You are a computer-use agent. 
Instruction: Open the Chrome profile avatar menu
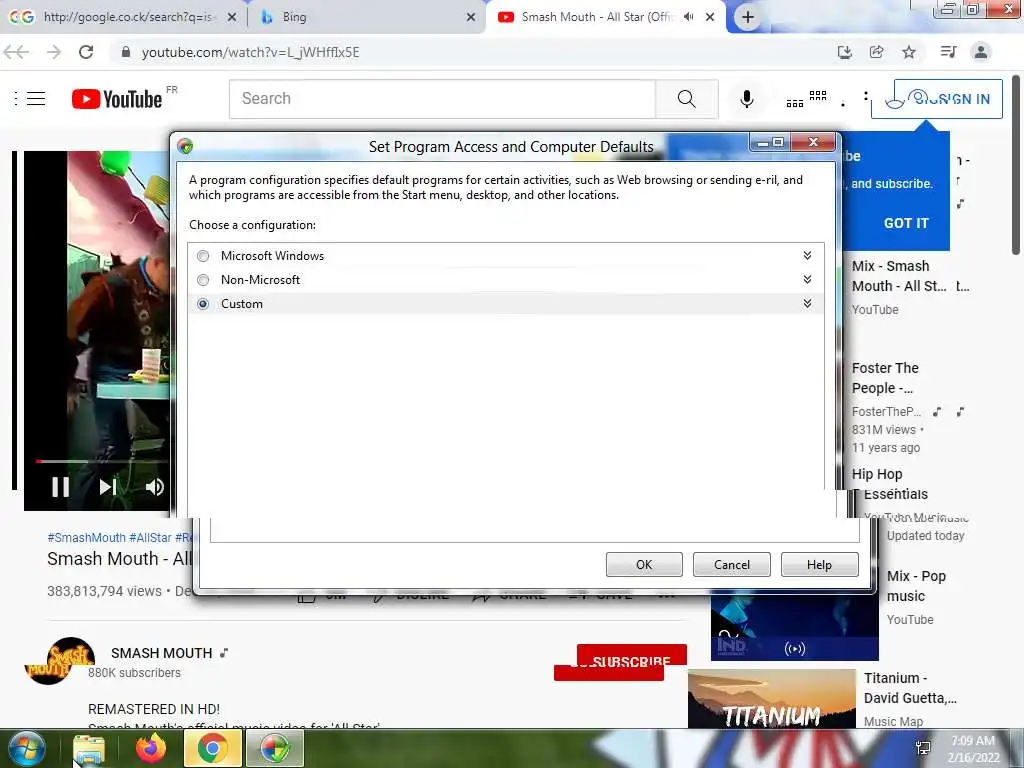981,52
